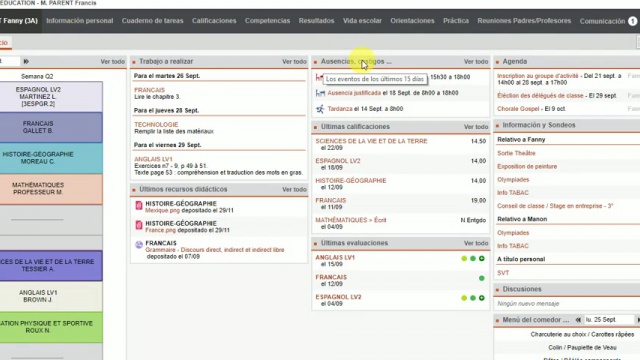Open Mexique png resource file icon
The image size is (640, 360).
coord(139,205)
